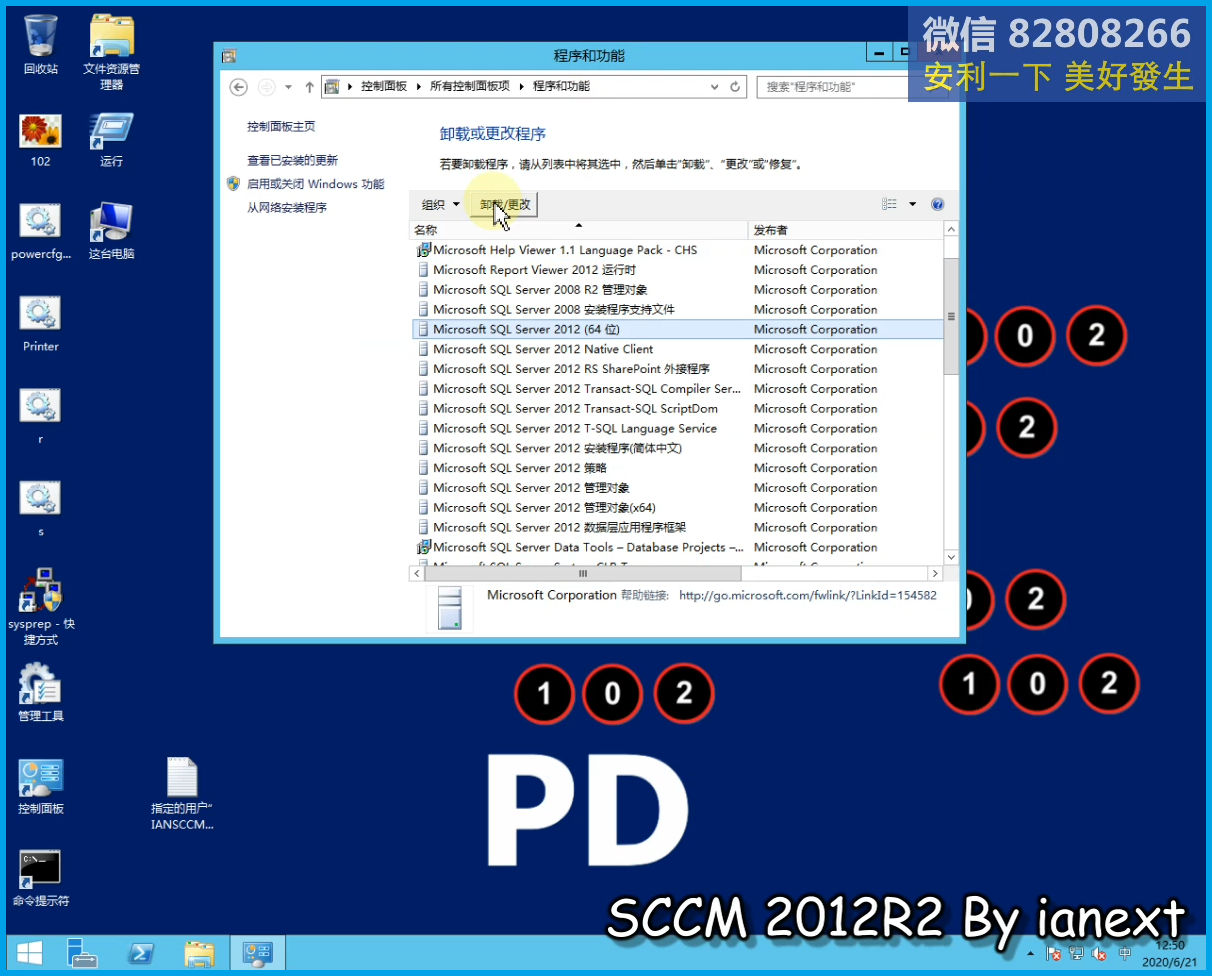Open the recent locations dropdown arrow

pyautogui.click(x=289, y=87)
